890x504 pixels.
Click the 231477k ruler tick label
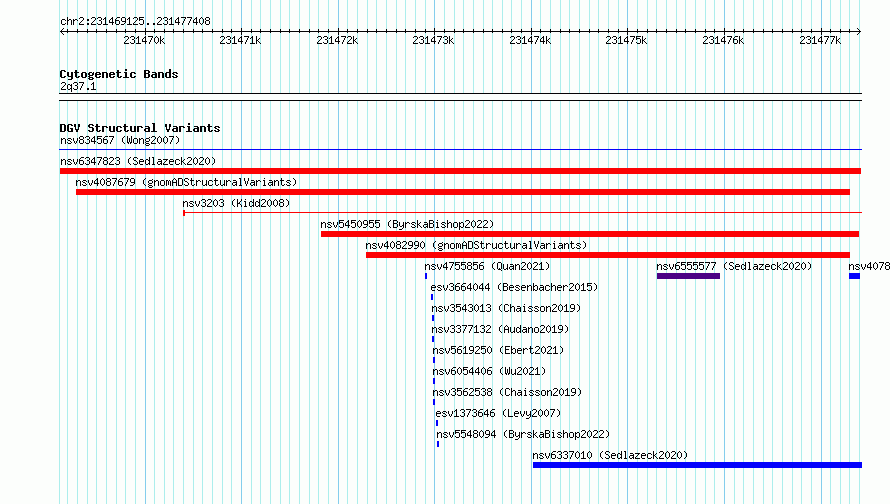(x=820, y=40)
